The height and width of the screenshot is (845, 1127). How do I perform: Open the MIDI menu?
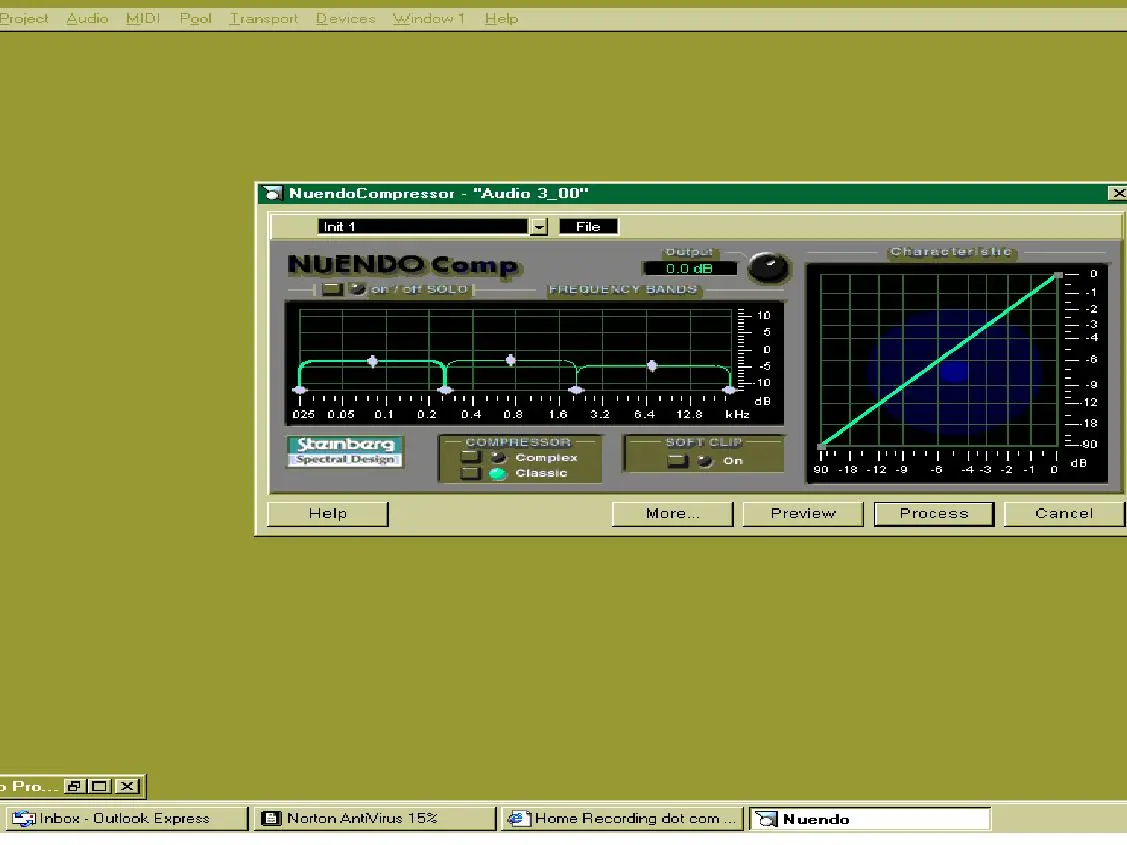coord(142,19)
